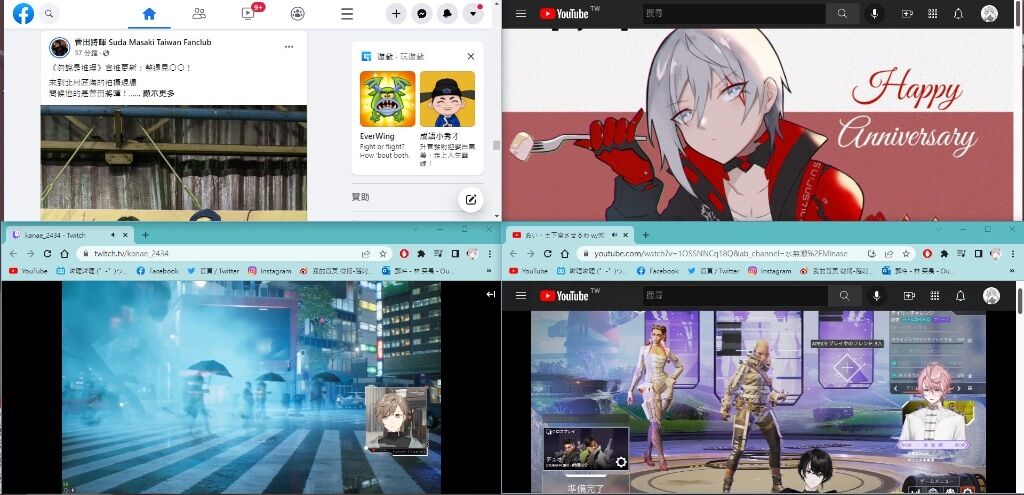Screen dimensions: 1024x495
Task: Click create video icon in top YouTube
Action: tap(907, 14)
